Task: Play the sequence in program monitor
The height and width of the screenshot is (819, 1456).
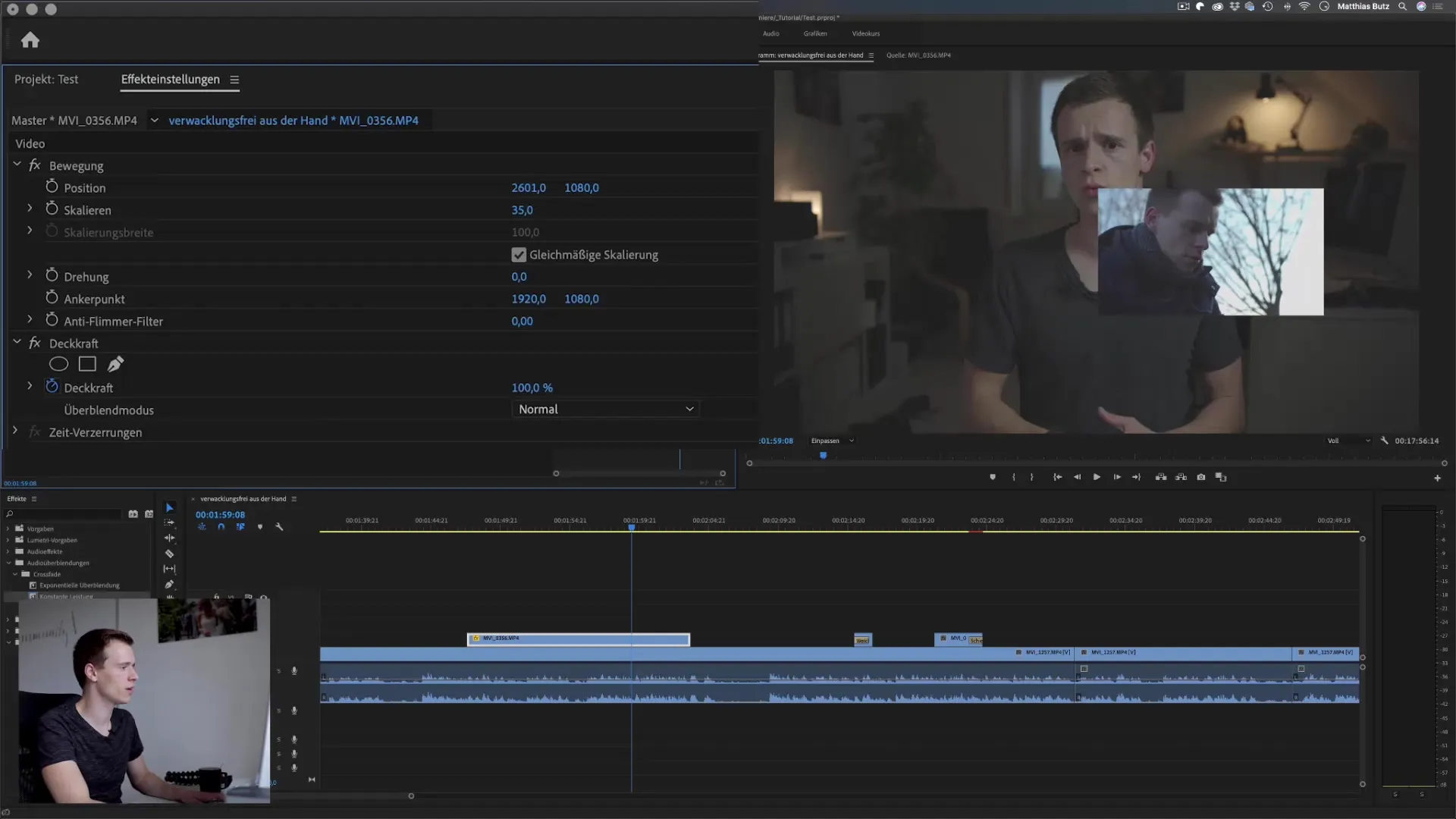Action: point(1097,477)
